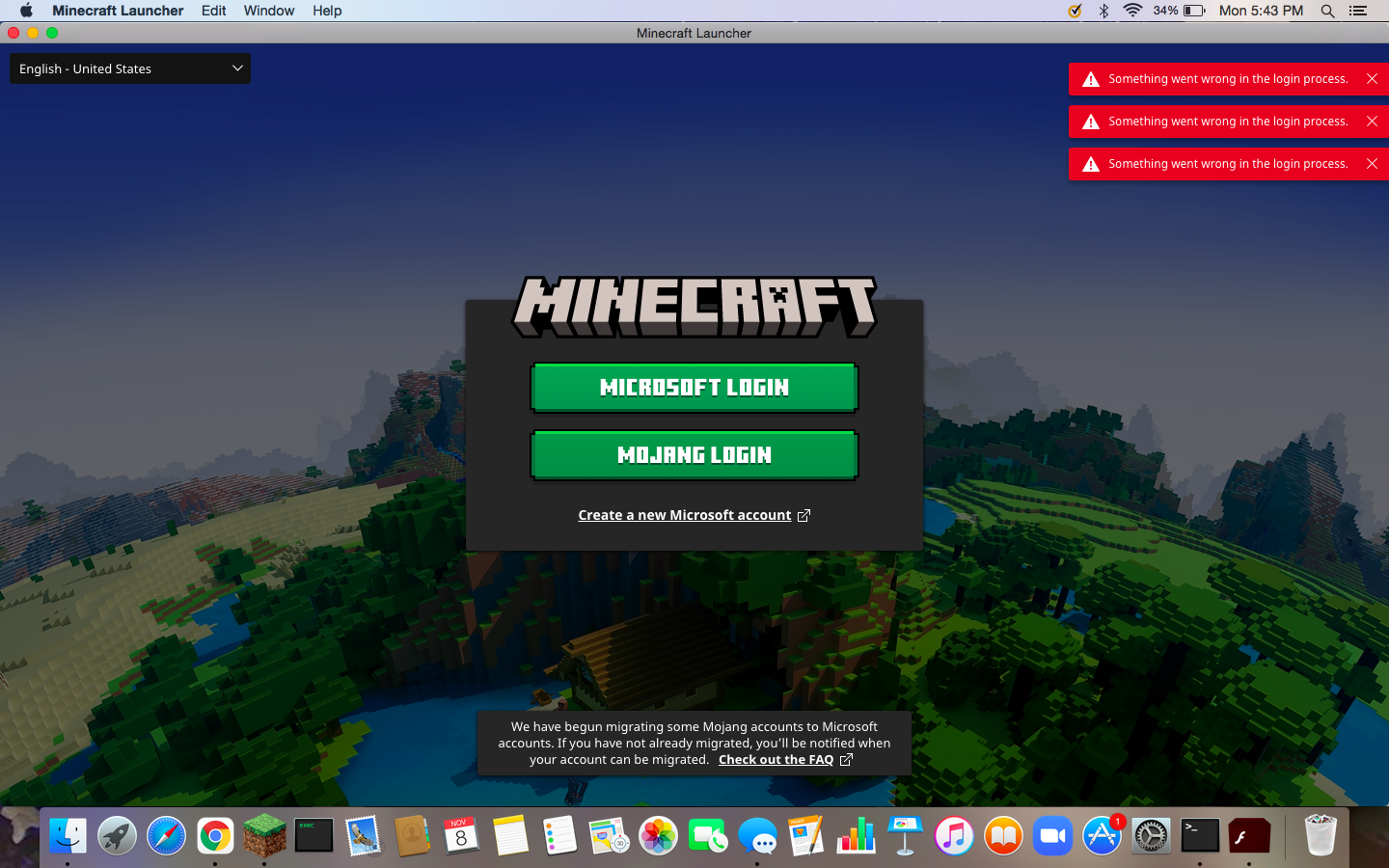Follow the Check out the FAQ link
This screenshot has height=868, width=1389.
(x=785, y=760)
